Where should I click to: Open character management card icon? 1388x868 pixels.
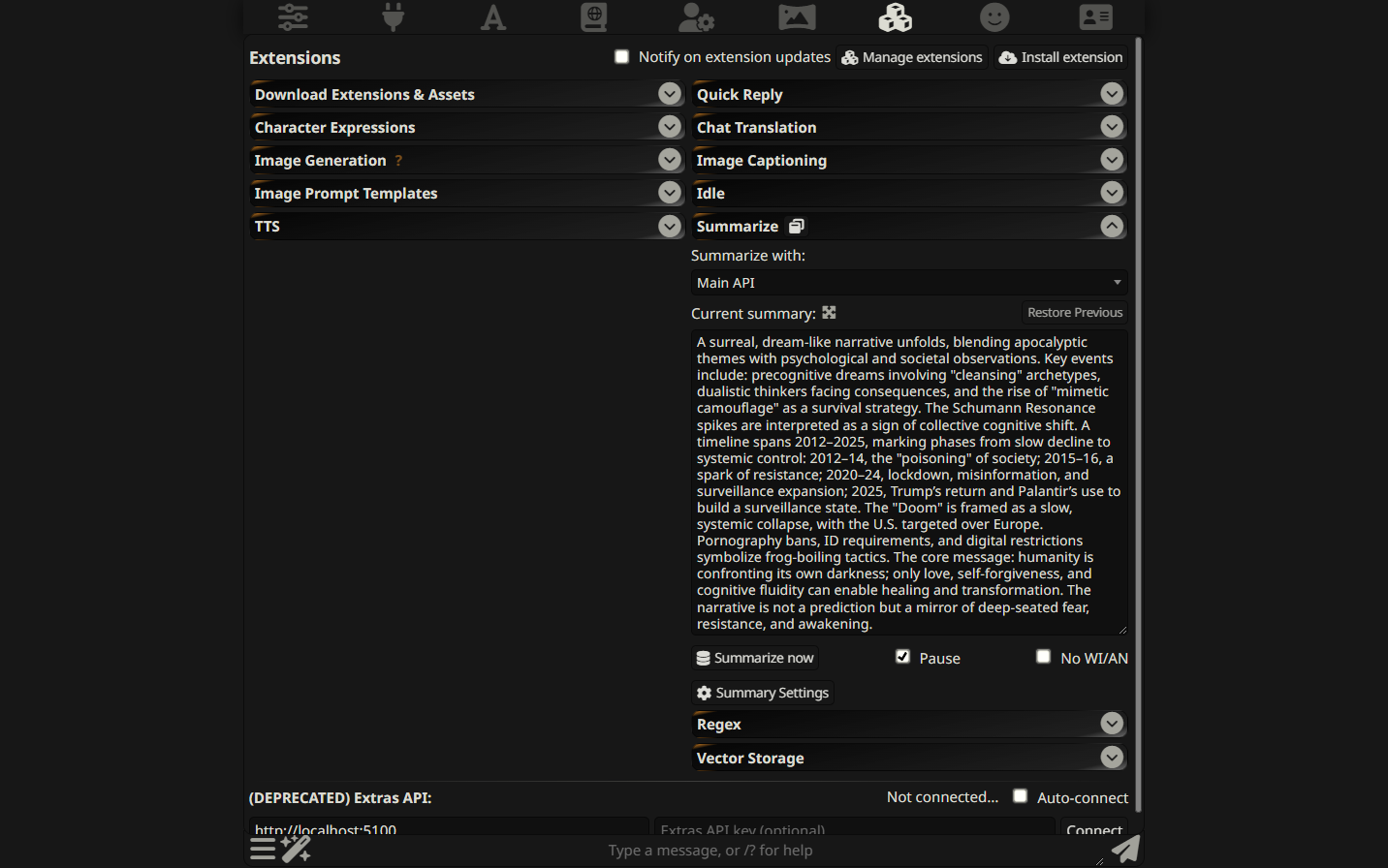[1096, 16]
